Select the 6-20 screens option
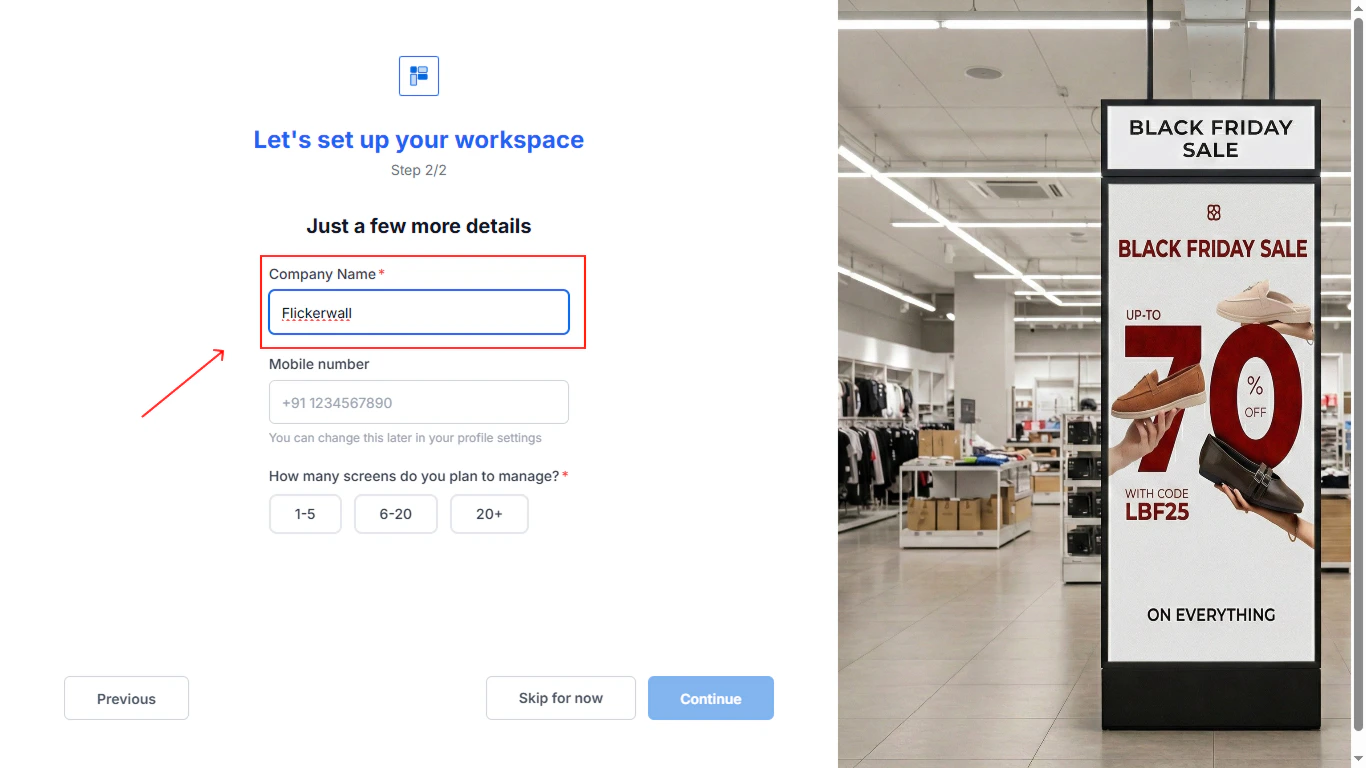Viewport: 1366px width, 768px height. click(396, 514)
